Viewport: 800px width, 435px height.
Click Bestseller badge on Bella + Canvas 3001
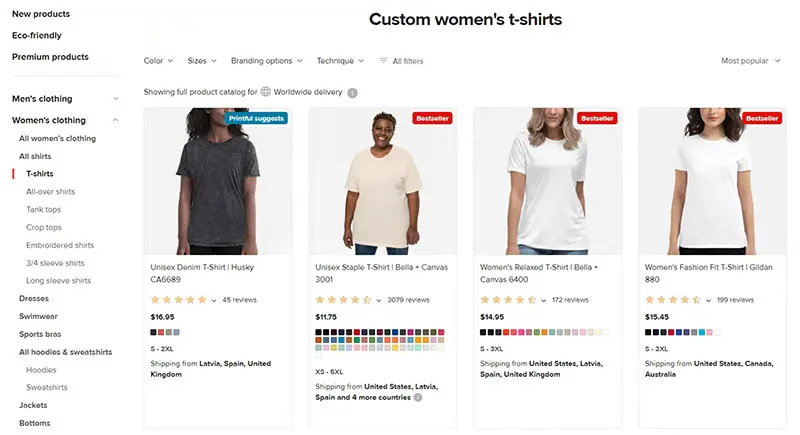click(432, 118)
